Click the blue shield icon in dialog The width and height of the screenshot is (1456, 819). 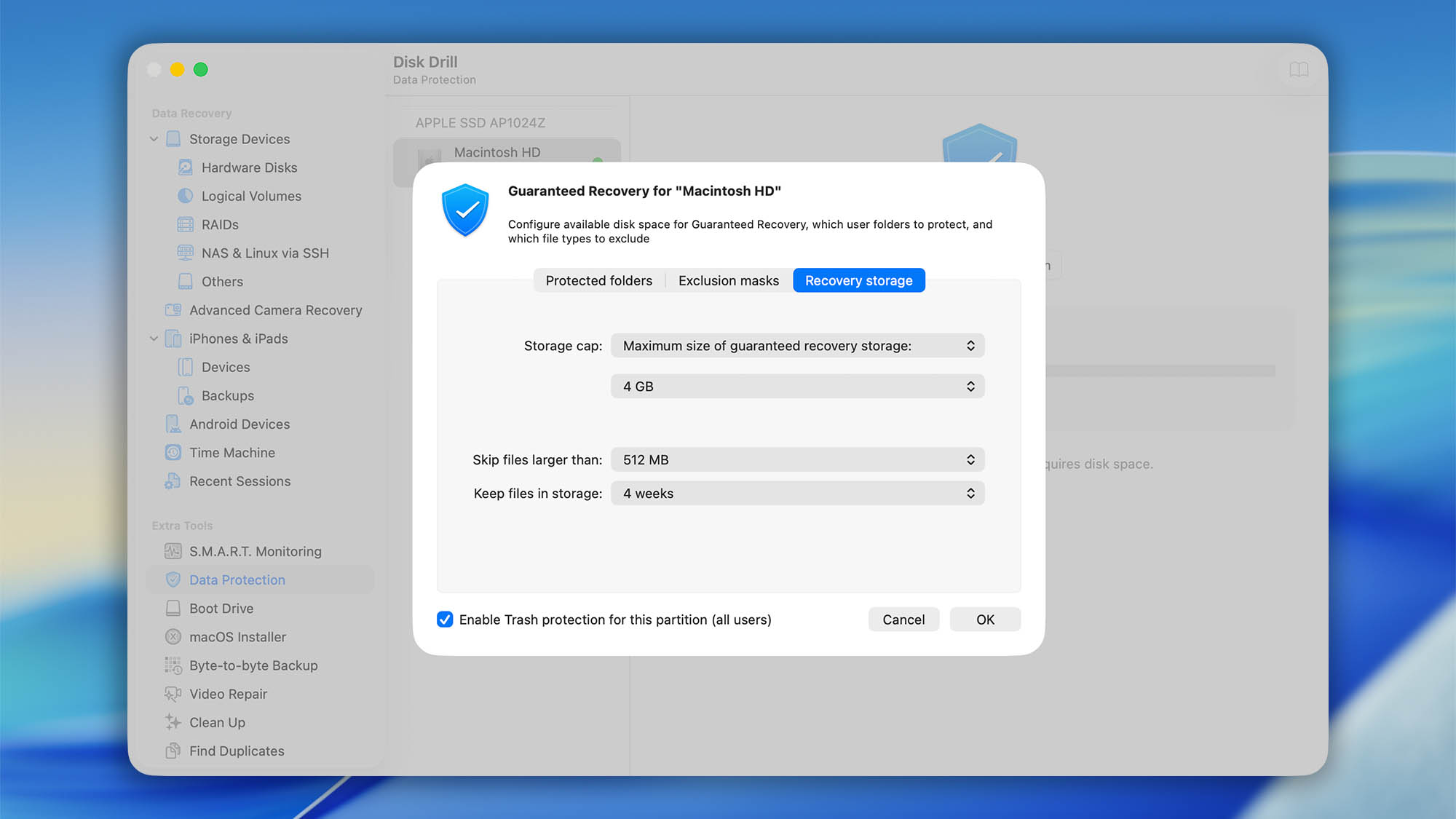(x=465, y=210)
